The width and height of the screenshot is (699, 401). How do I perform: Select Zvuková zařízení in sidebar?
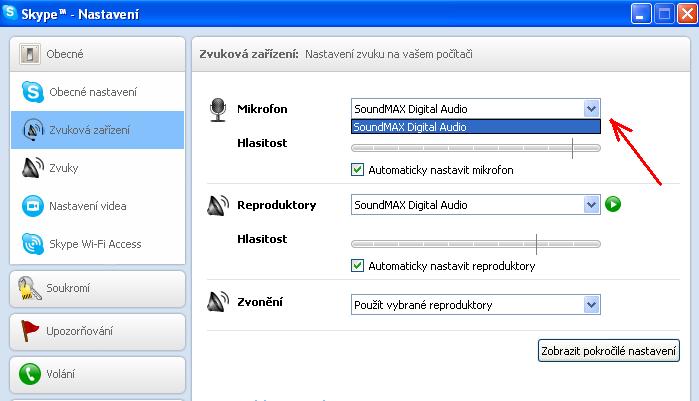tap(97, 130)
